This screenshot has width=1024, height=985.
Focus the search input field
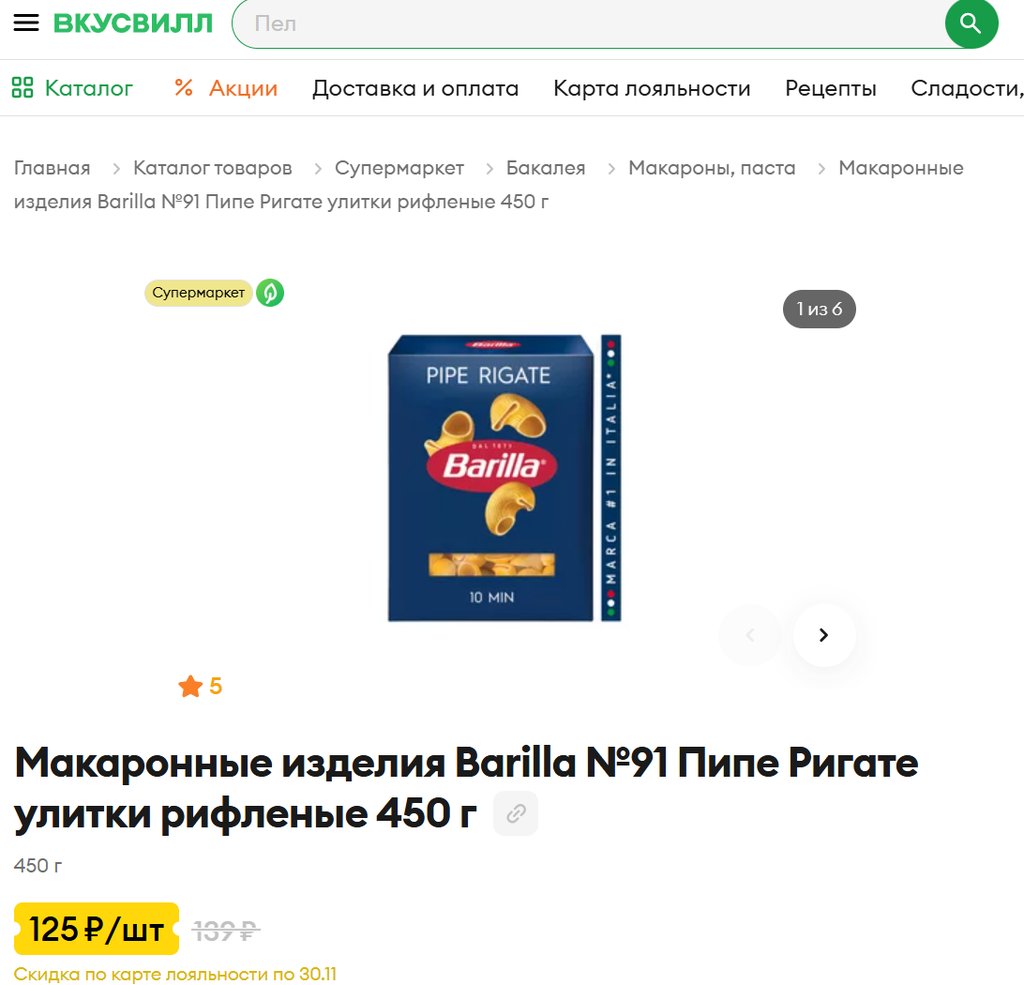tap(588, 24)
